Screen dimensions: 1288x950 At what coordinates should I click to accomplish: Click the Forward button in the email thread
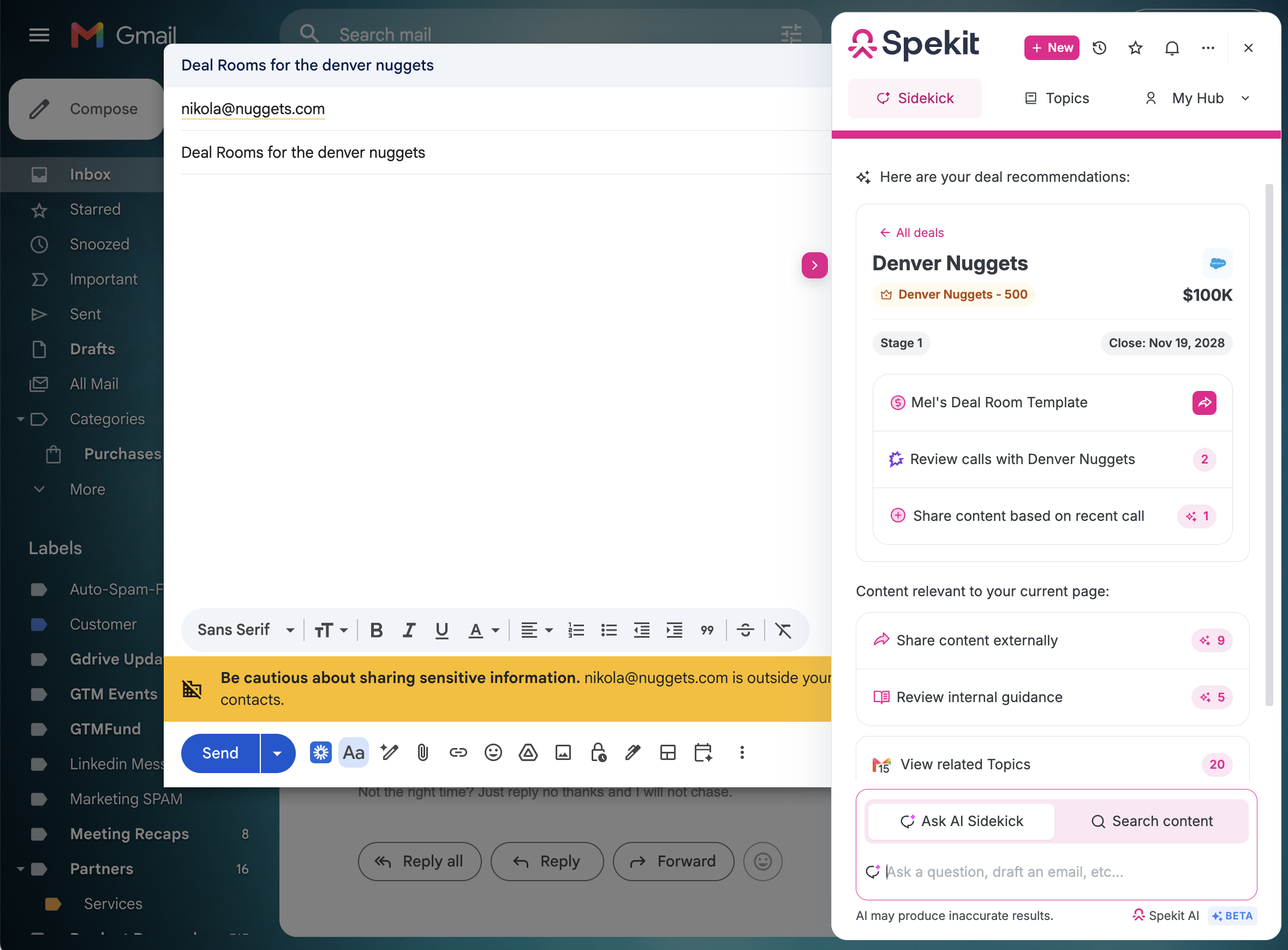coord(673,861)
